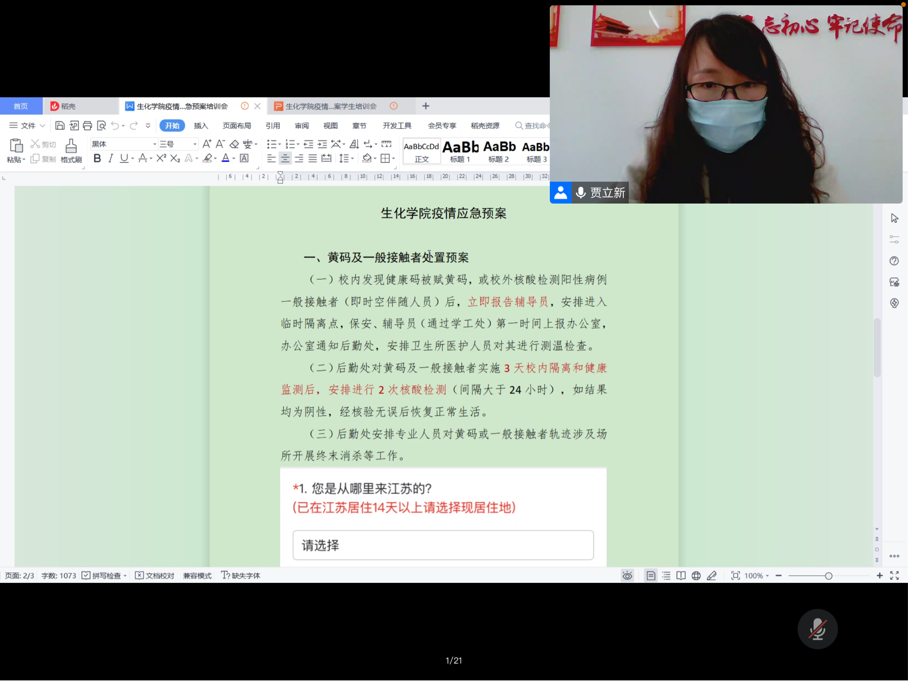
Task: Open the font size dropdown (三号)
Action: [x=179, y=144]
